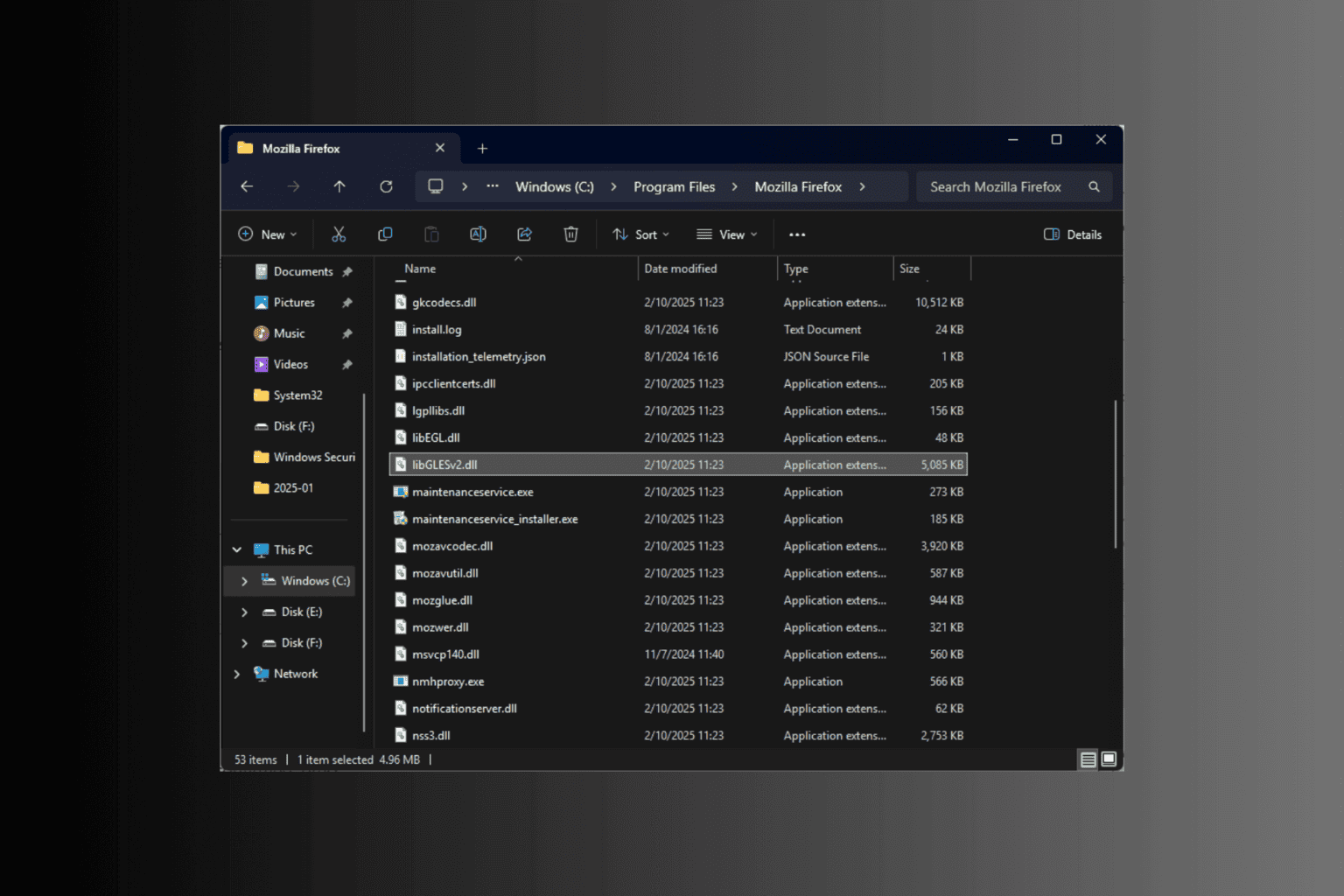Open the New dropdown menu
1344x896 pixels.
[x=268, y=234]
